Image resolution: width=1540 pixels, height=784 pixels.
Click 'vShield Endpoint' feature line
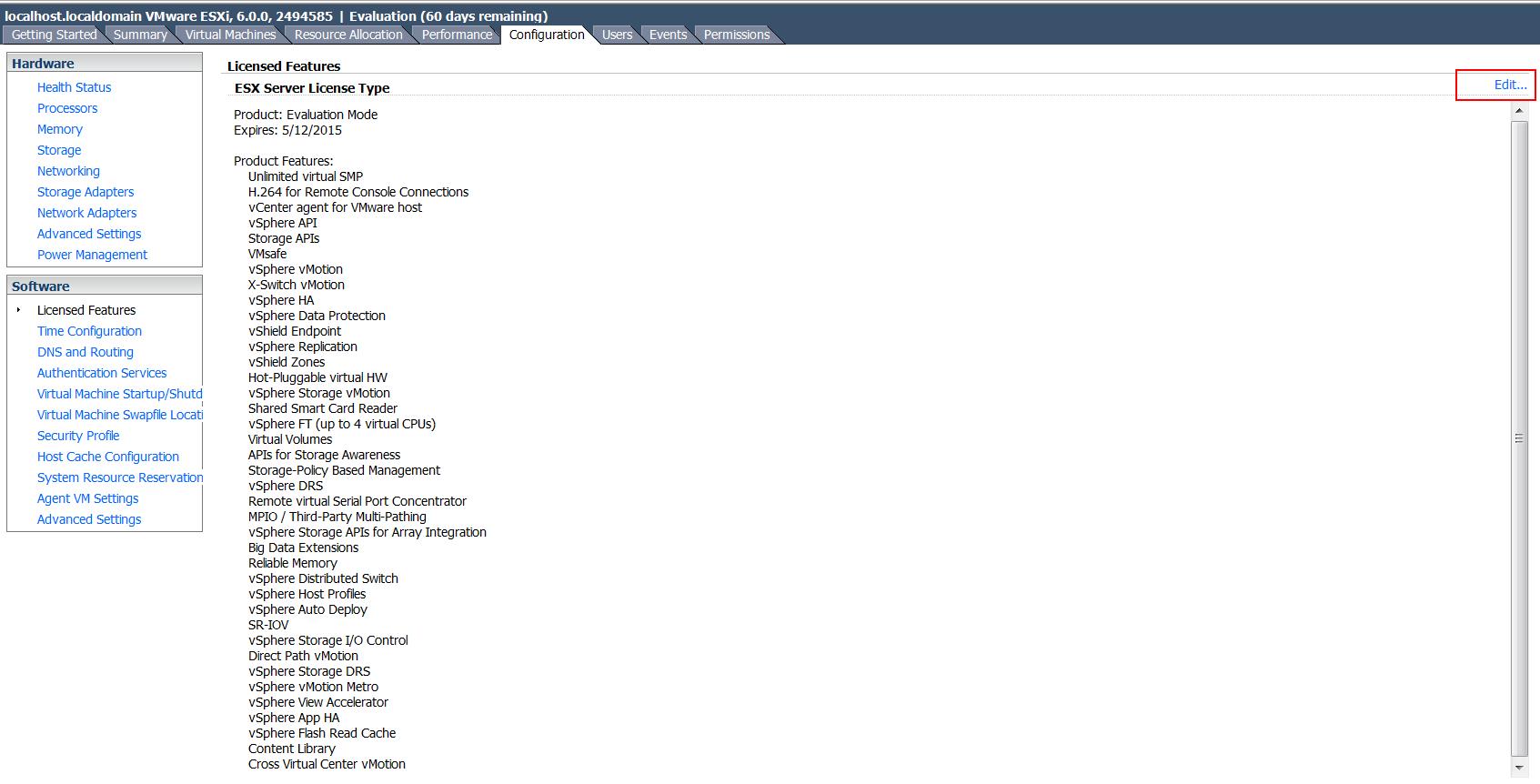[295, 331]
